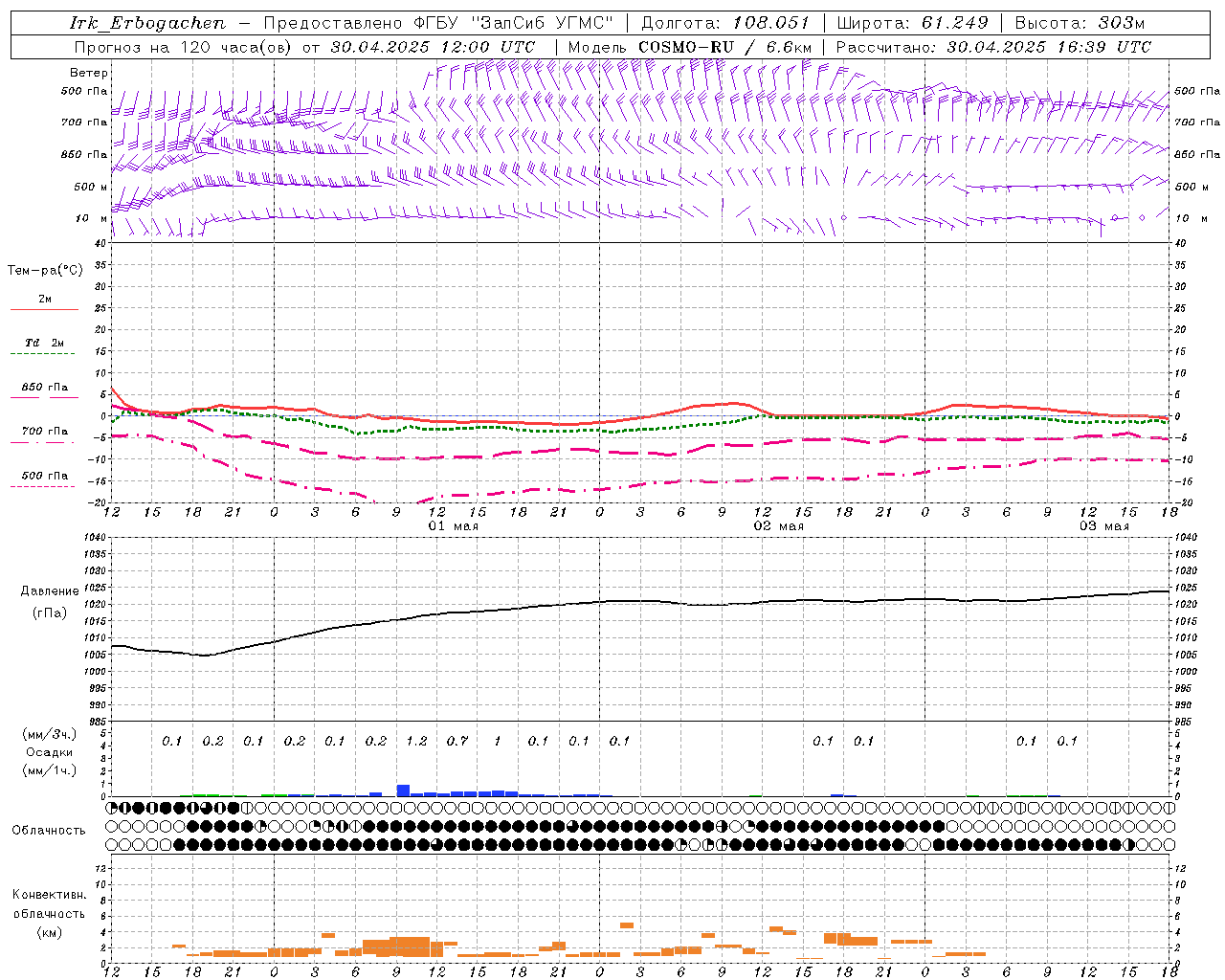This screenshot has width=1225, height=980.
Task: Click the 02 мая date label
Action: (x=779, y=526)
